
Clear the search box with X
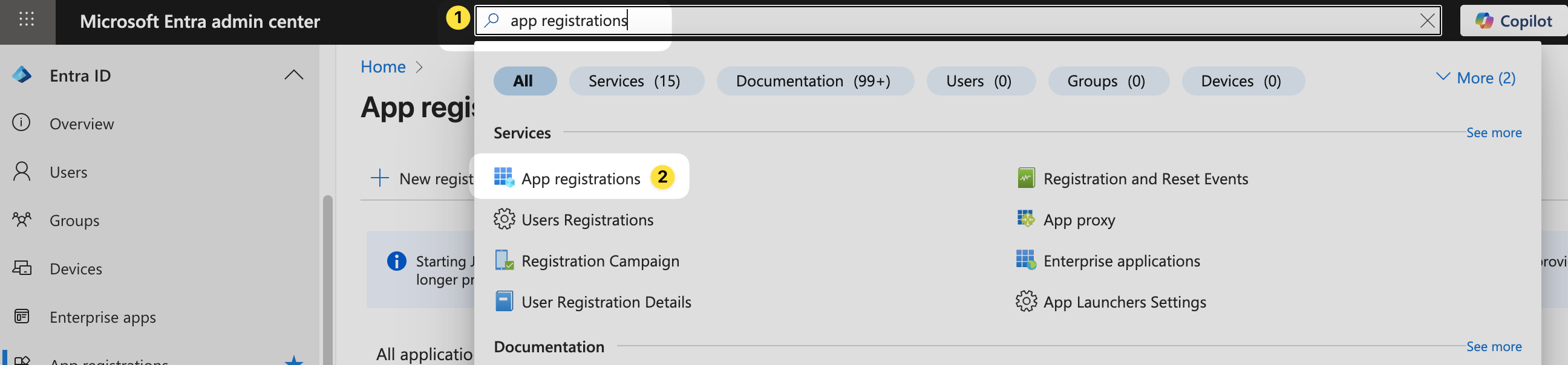[1427, 21]
